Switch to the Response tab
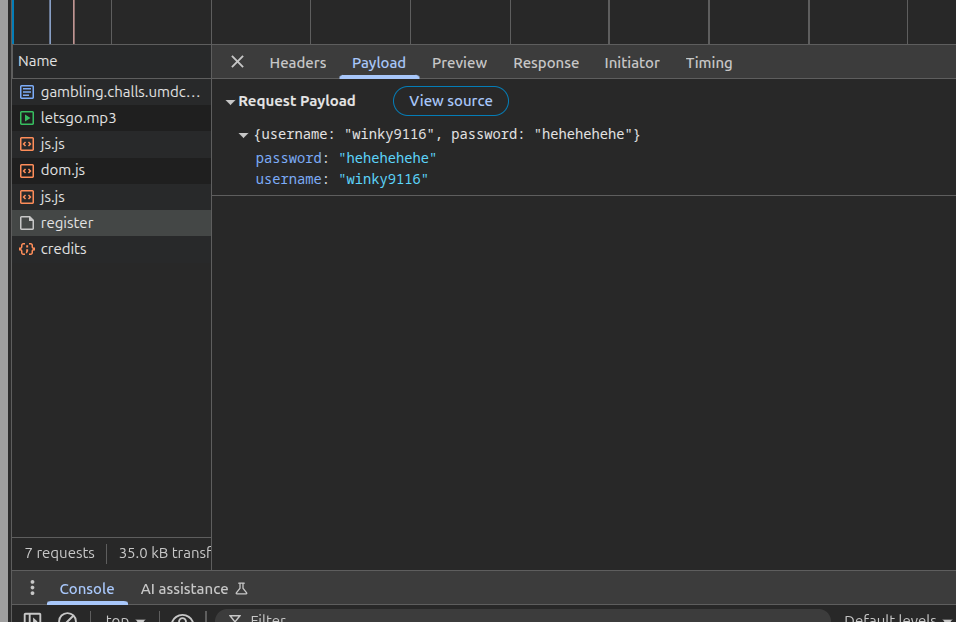This screenshot has width=956, height=622. coord(546,63)
